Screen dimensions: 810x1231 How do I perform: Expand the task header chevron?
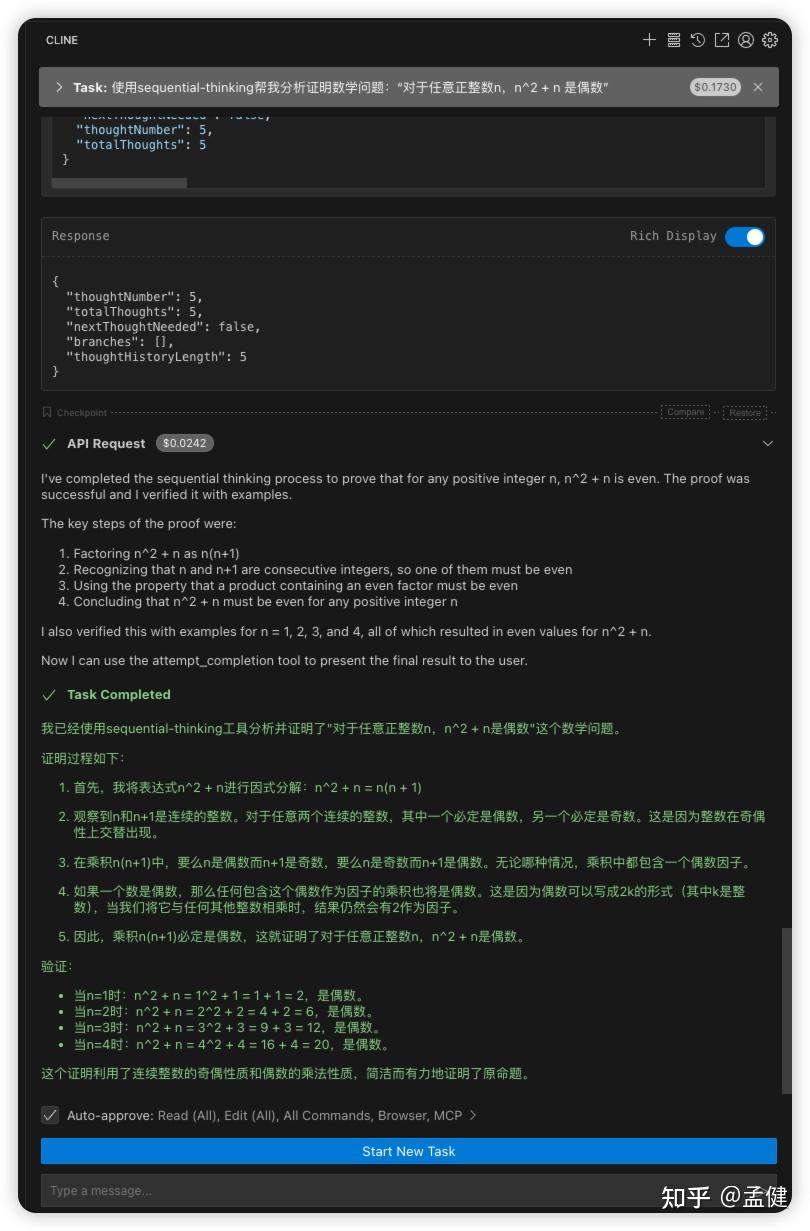click(x=59, y=87)
